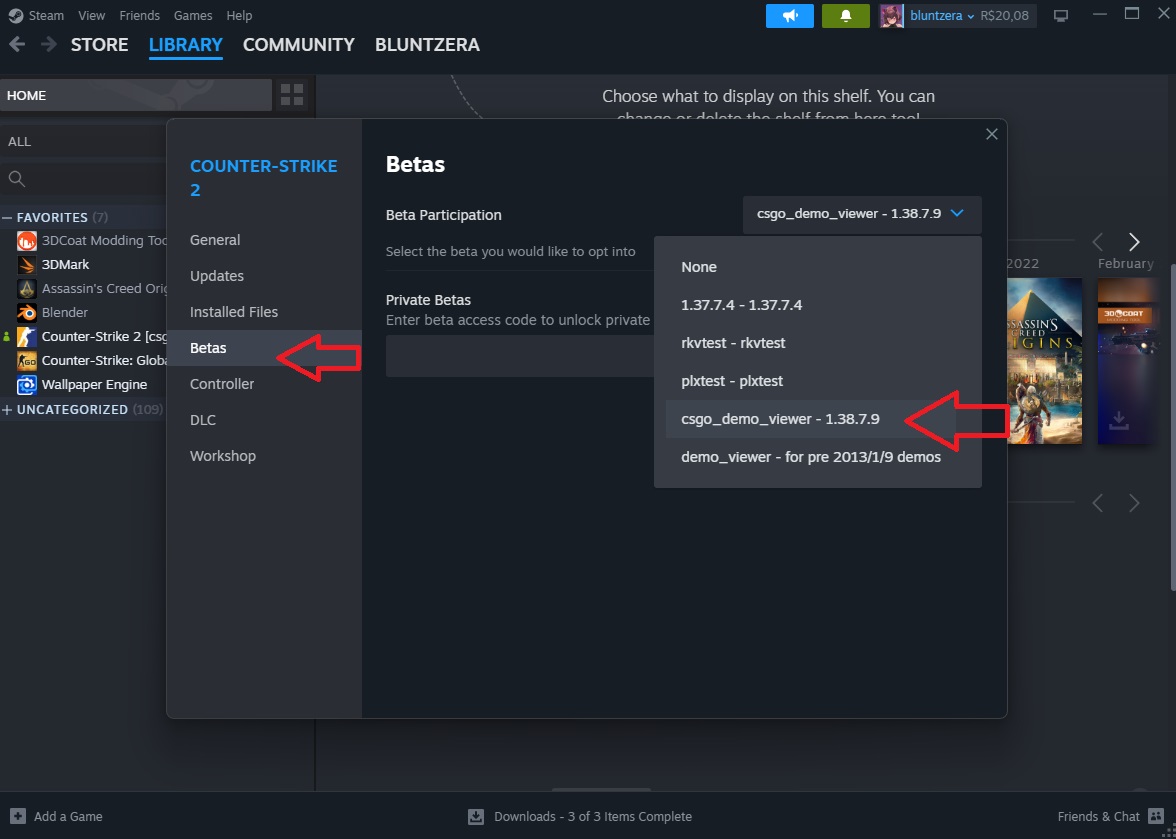This screenshot has width=1176, height=839.
Task: Switch to Big Picture mode monitor icon
Action: point(1060,16)
